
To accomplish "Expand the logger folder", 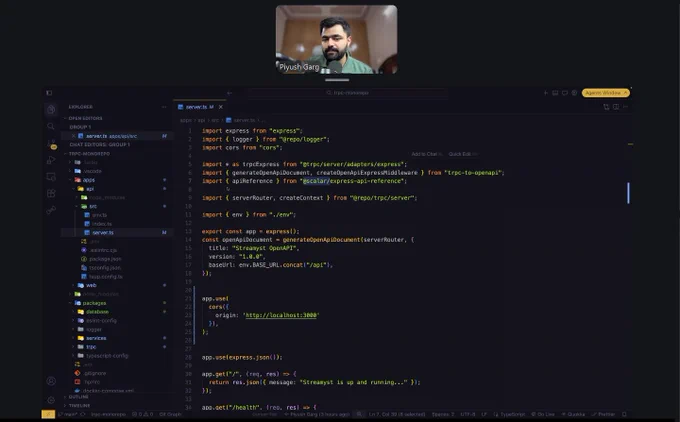I will (94, 329).
